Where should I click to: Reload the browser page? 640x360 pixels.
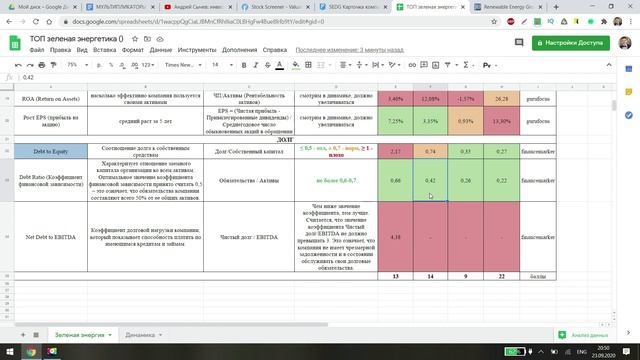tap(36, 22)
